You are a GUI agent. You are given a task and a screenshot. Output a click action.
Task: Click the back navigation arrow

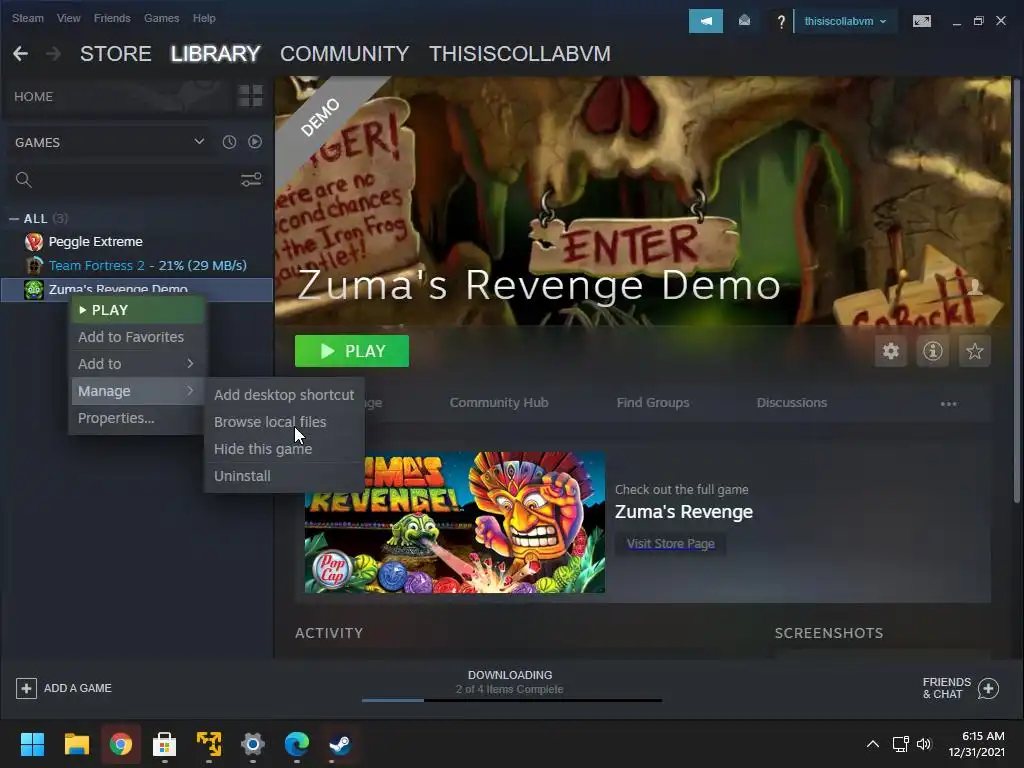[x=20, y=54]
